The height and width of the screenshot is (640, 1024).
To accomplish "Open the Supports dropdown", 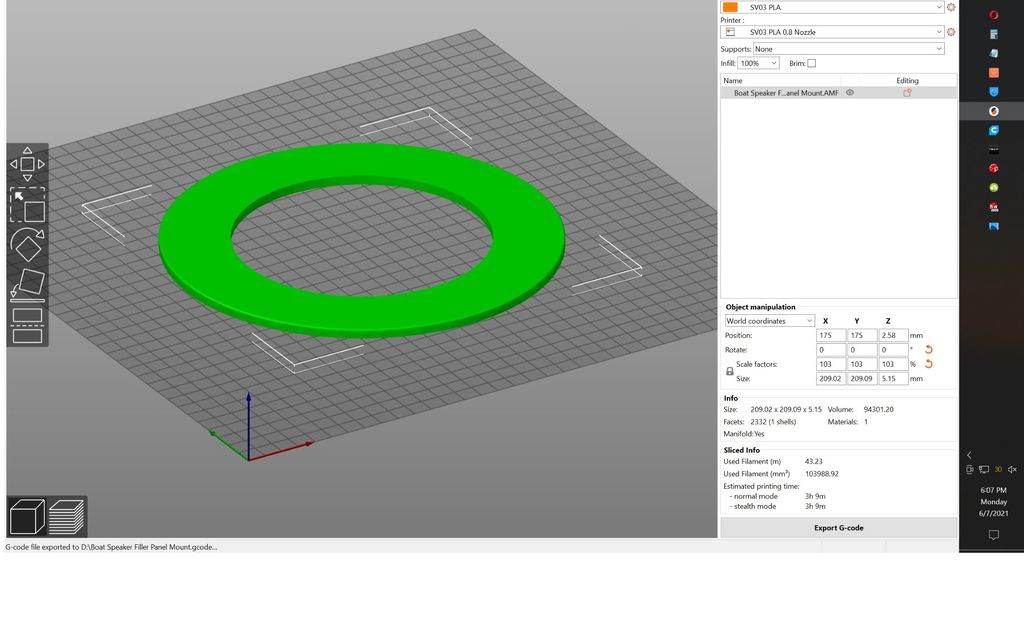I will (849, 49).
